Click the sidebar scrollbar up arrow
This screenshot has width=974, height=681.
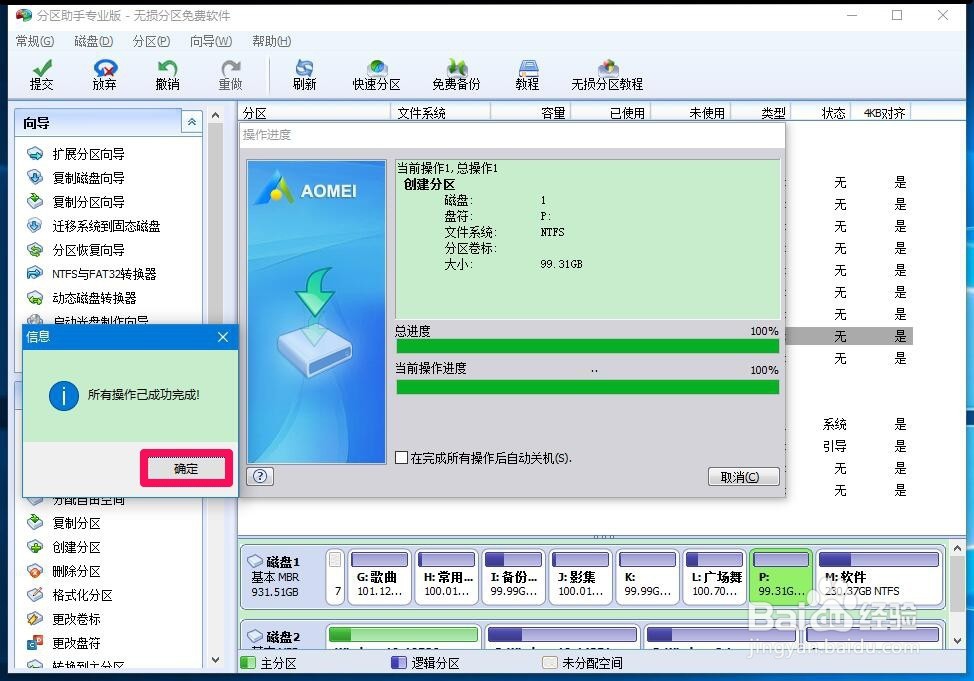[216, 116]
